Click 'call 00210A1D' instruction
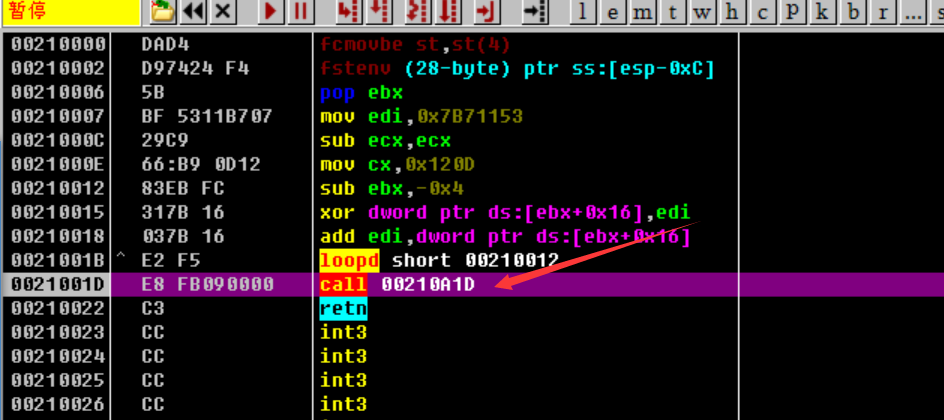Screen dimensions: 944x420 coord(397,284)
